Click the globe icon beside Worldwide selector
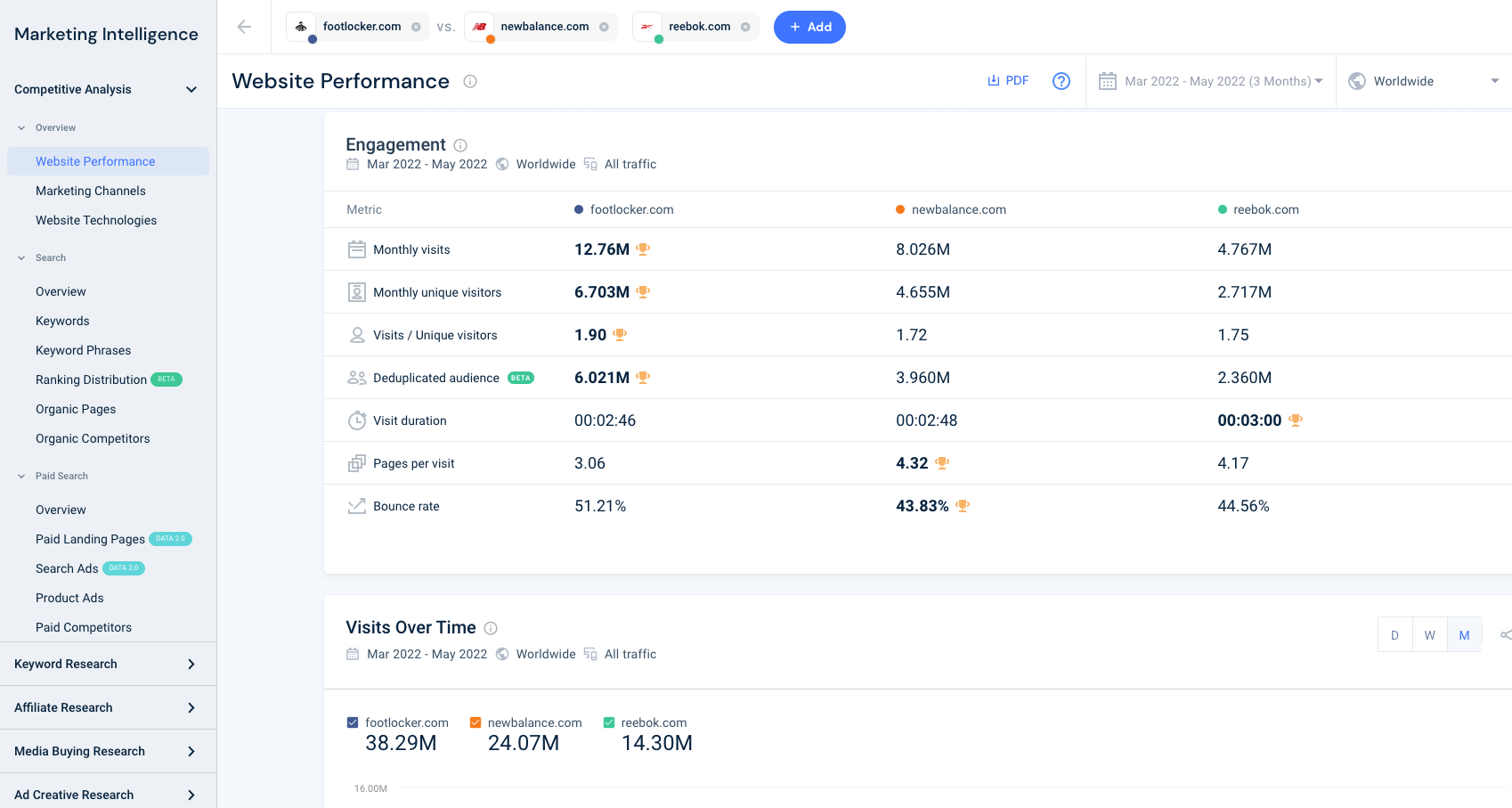 click(x=1357, y=81)
